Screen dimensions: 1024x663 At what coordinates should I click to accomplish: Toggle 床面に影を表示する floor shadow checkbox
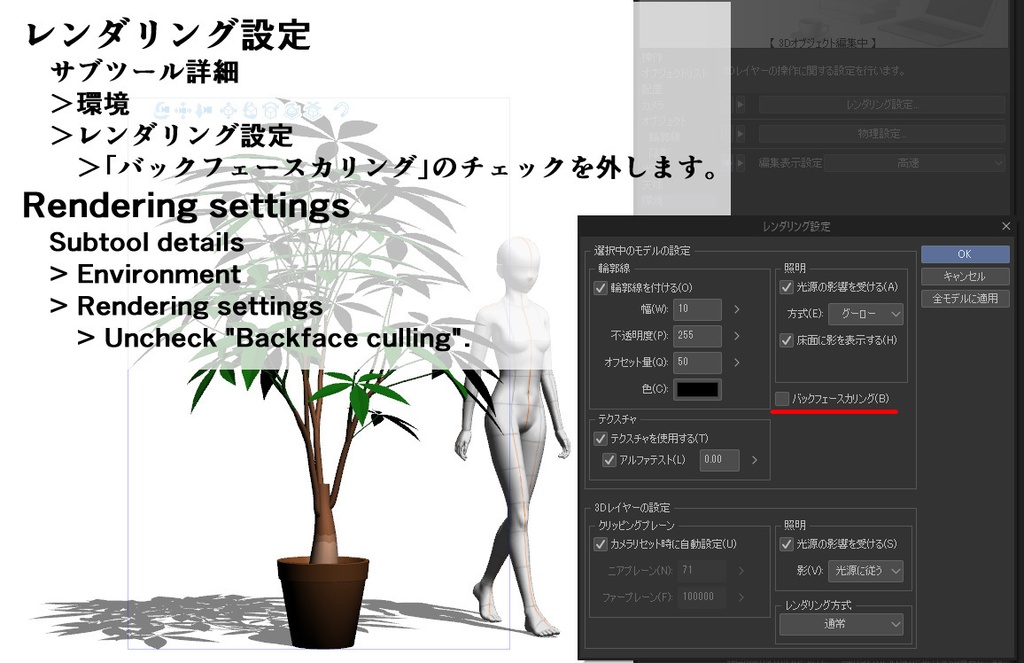789,341
